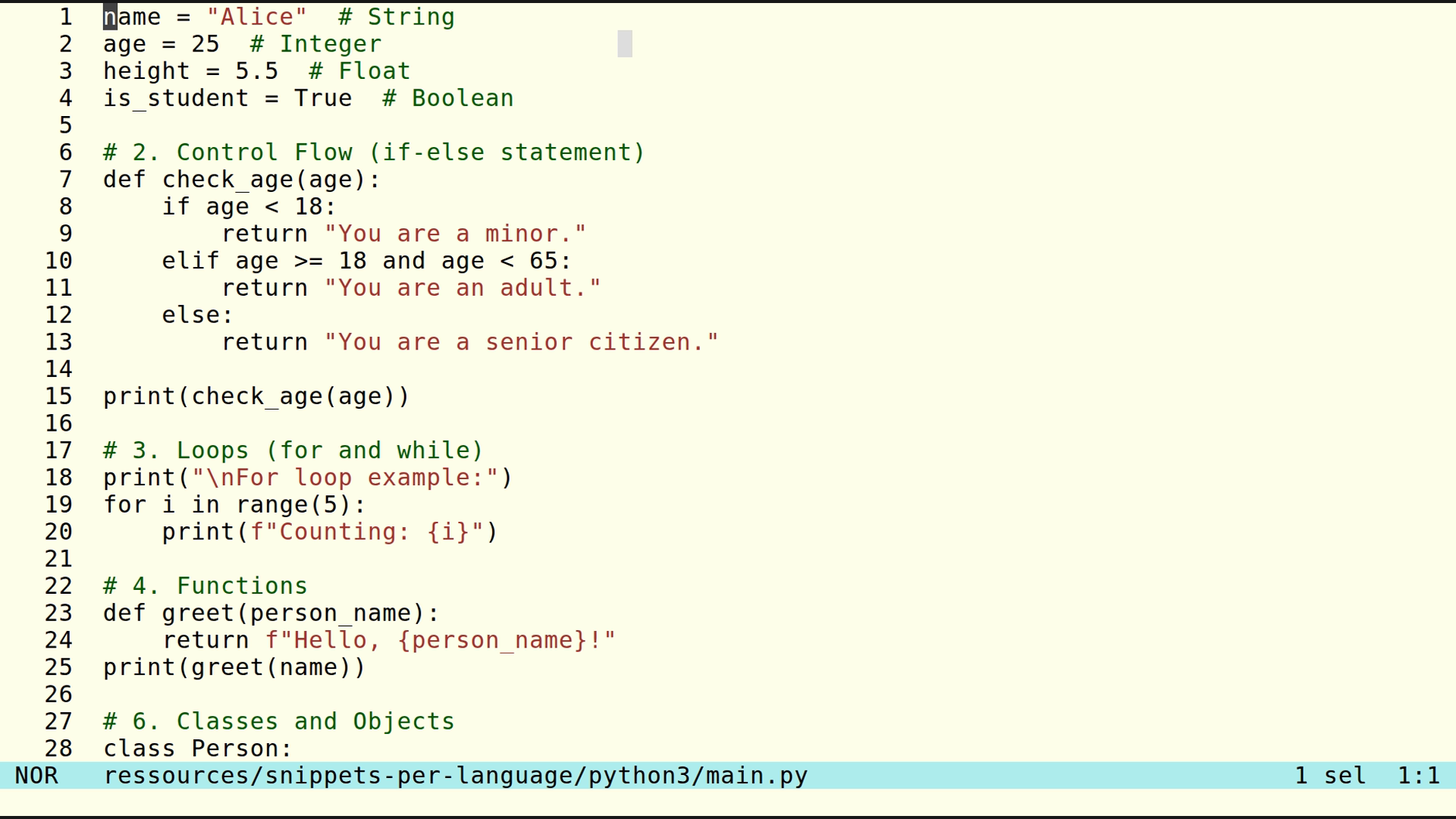Click the secondary cursor marker on line 2

[625, 44]
